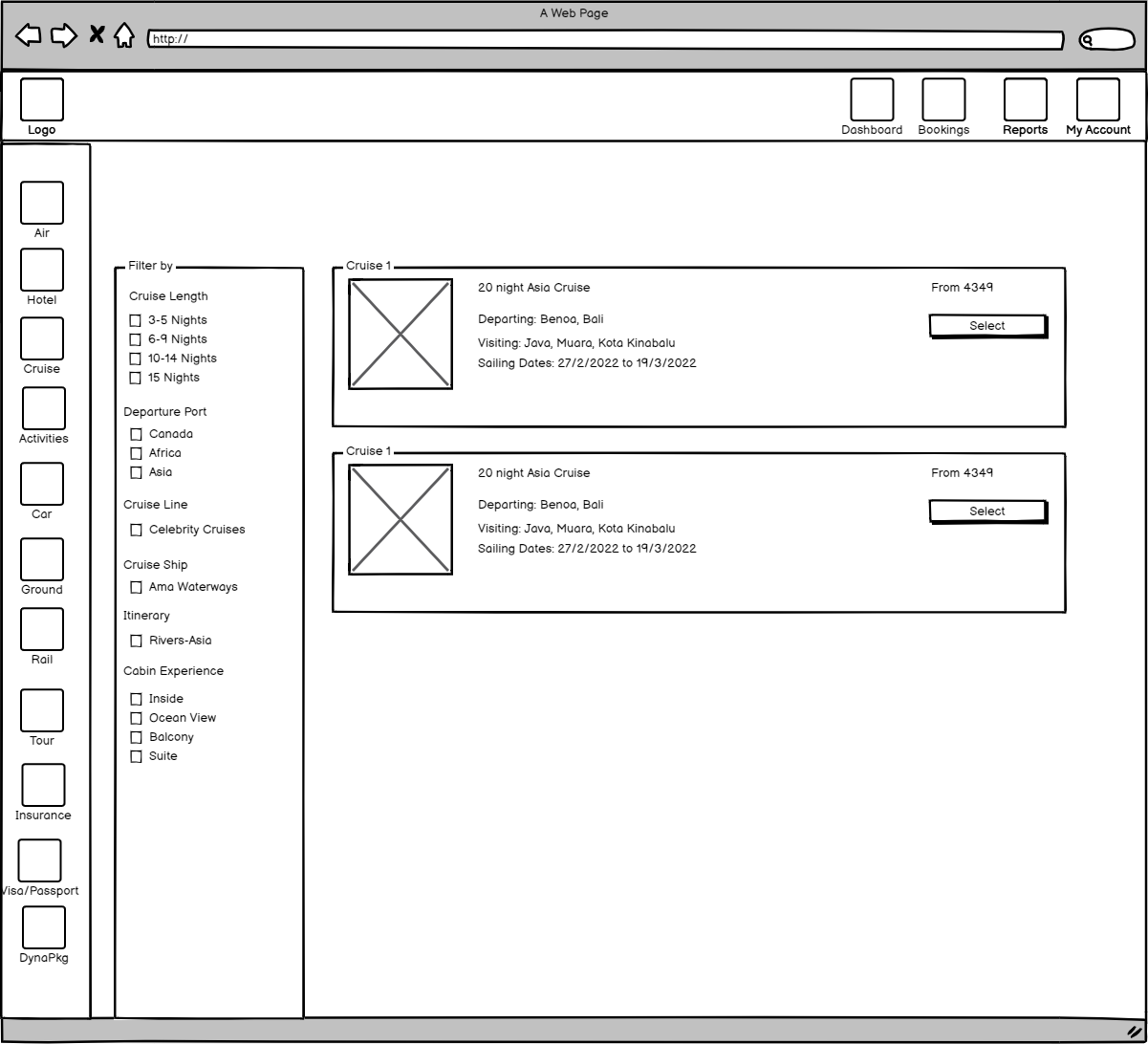The height and width of the screenshot is (1044, 1148).
Task: Choose the Rail sidebar icon
Action: [42, 629]
